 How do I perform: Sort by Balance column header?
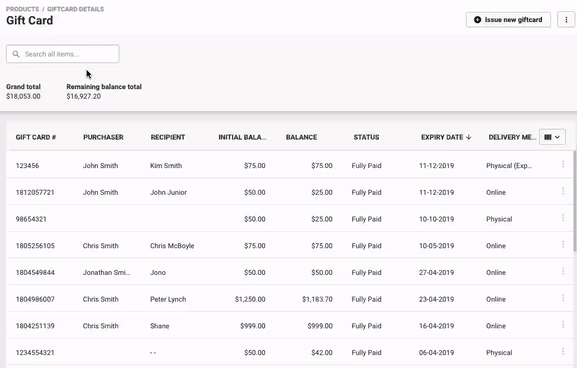(301, 137)
